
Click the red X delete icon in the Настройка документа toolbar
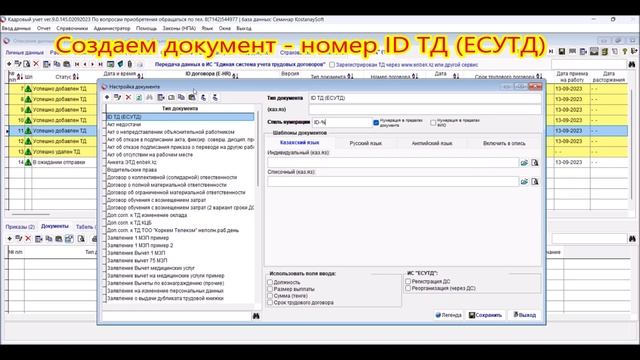click(128, 97)
